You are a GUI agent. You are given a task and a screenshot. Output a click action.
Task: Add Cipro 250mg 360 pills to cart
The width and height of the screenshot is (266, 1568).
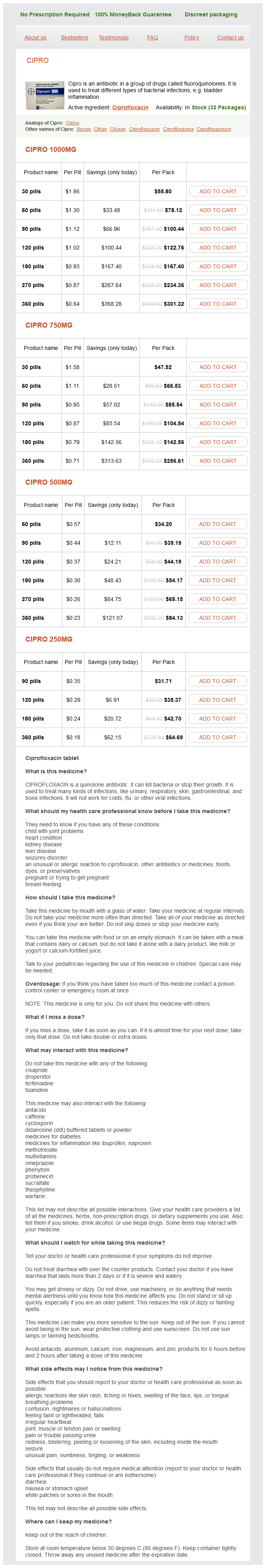tap(217, 737)
